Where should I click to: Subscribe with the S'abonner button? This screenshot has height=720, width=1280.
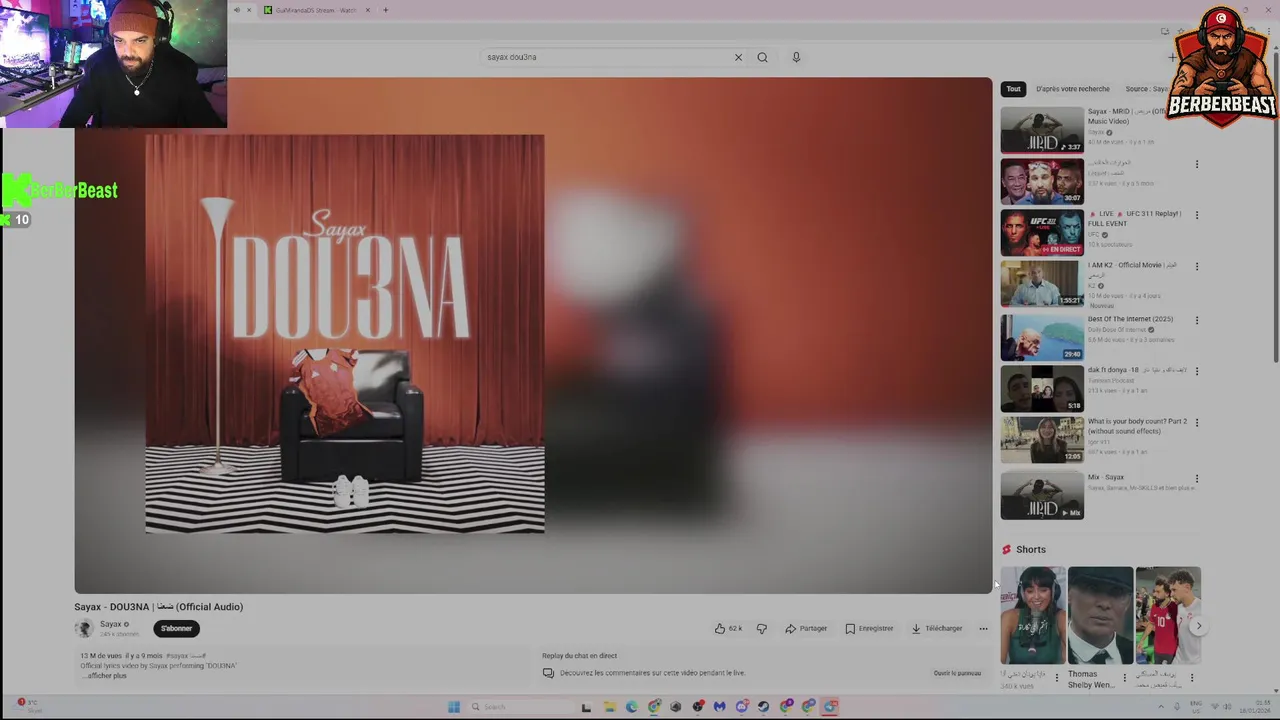pos(176,628)
